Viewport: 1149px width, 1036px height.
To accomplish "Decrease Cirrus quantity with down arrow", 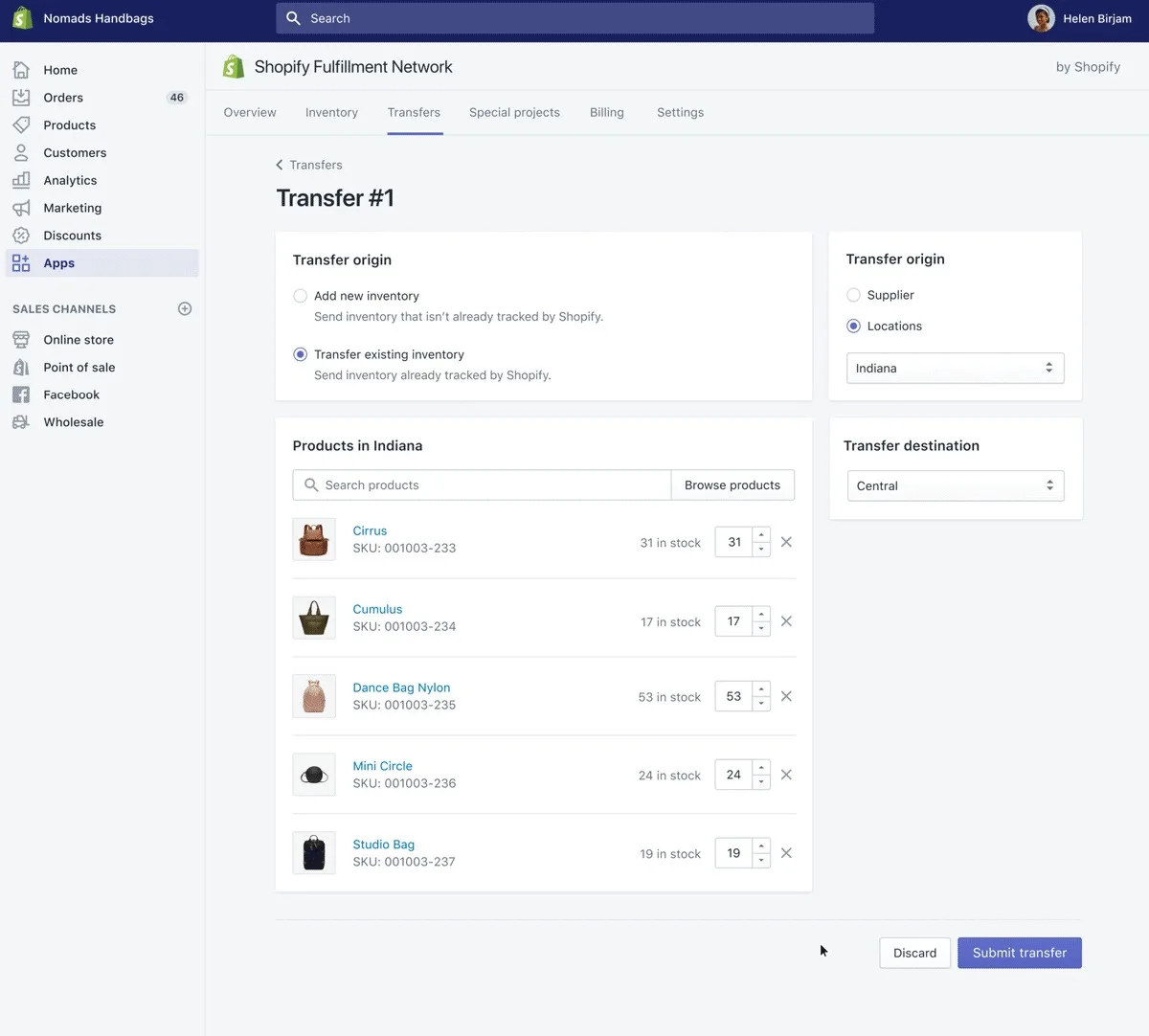I will (761, 550).
